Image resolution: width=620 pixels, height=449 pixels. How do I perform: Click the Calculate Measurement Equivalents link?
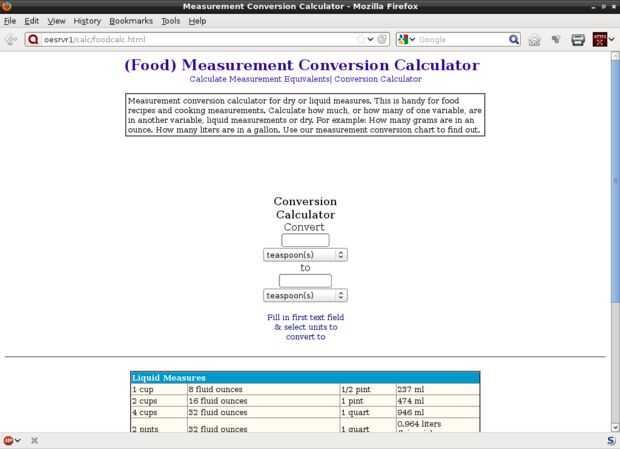point(259,79)
